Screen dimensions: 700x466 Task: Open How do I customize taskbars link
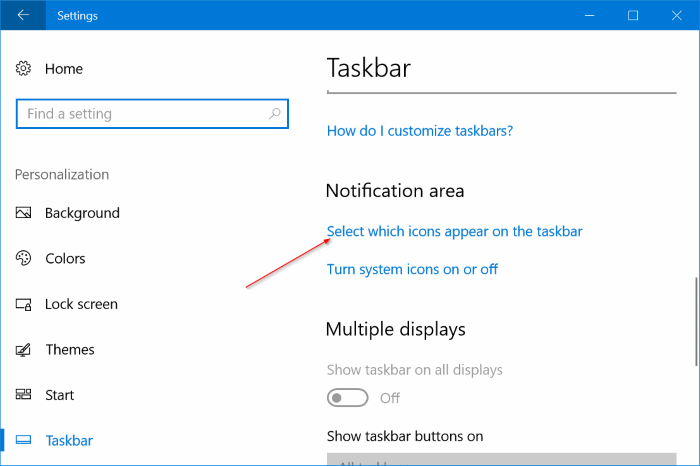[x=420, y=131]
